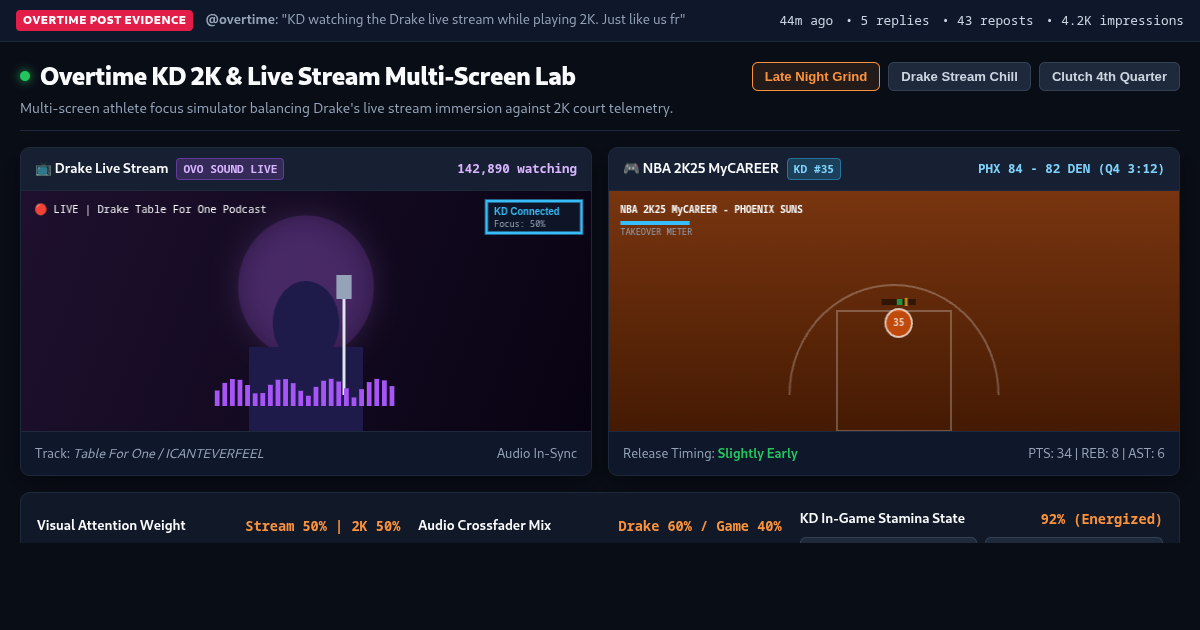
Task: Click the KD #35 badge
Action: [x=814, y=169]
